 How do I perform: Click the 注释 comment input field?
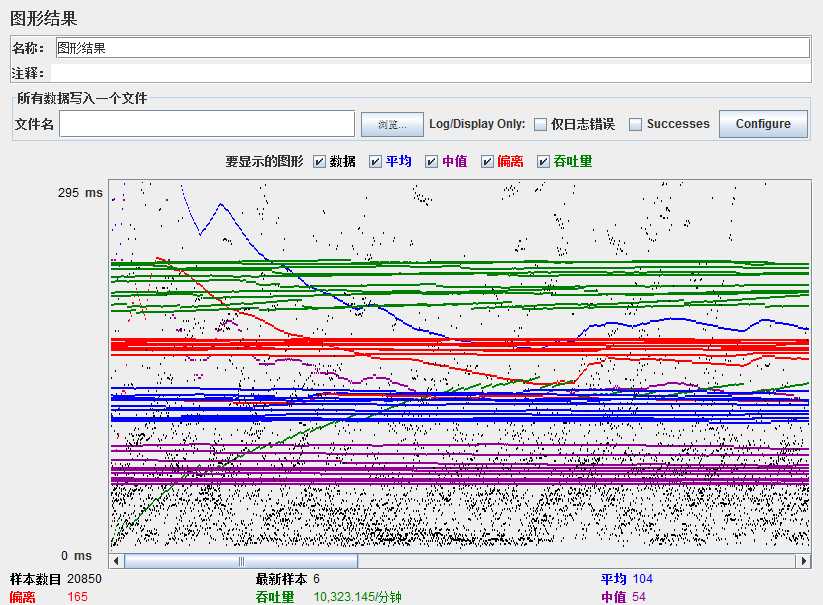[x=430, y=73]
